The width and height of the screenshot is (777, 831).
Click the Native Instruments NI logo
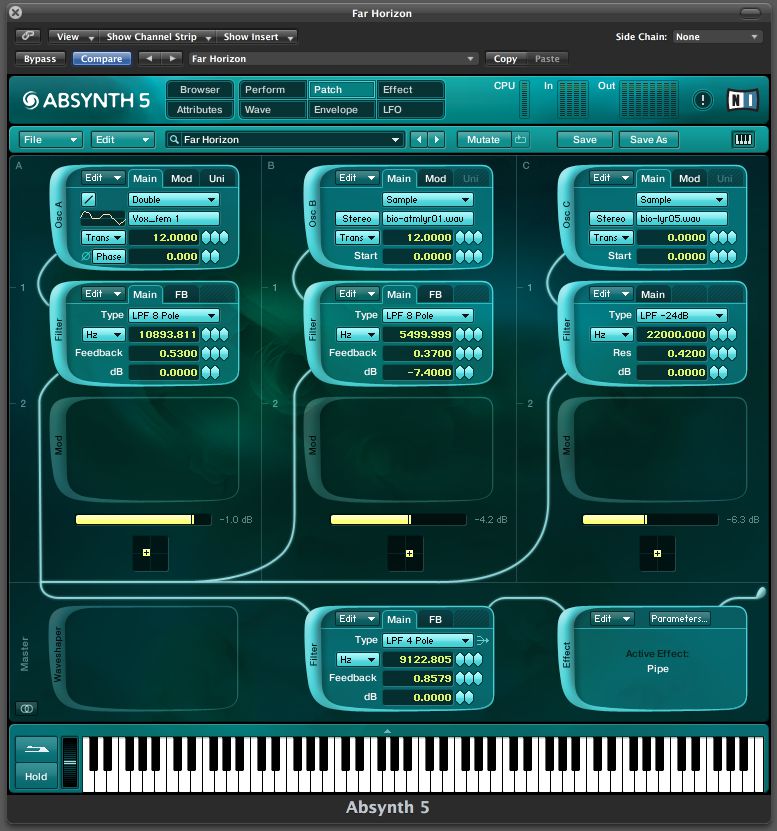click(743, 100)
